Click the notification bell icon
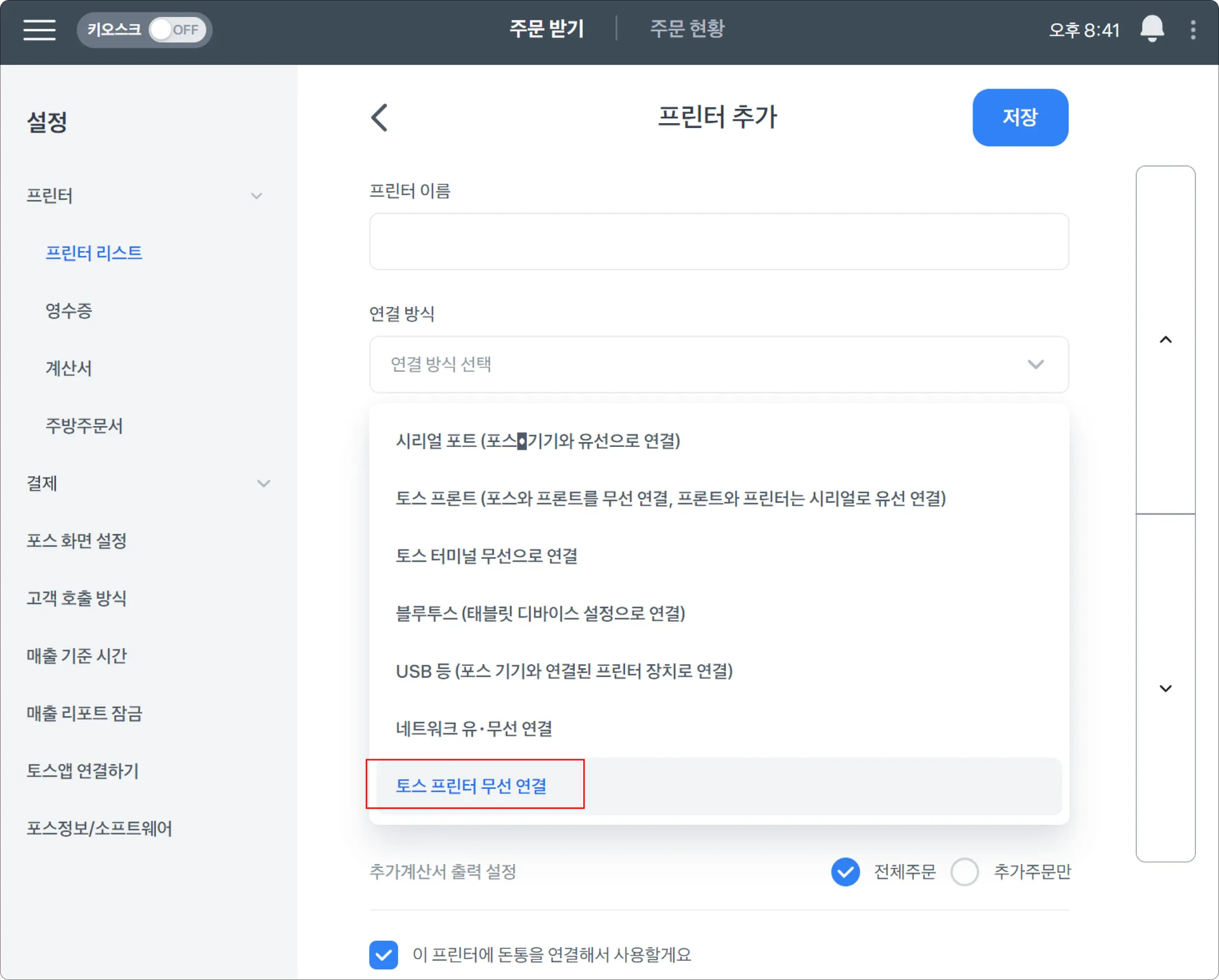This screenshot has height=980, width=1219. click(x=1152, y=29)
